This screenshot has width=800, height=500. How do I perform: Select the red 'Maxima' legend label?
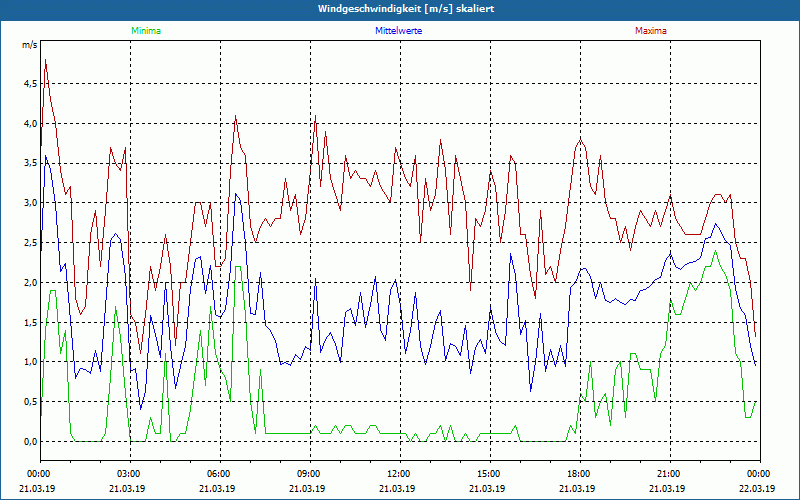pos(651,31)
